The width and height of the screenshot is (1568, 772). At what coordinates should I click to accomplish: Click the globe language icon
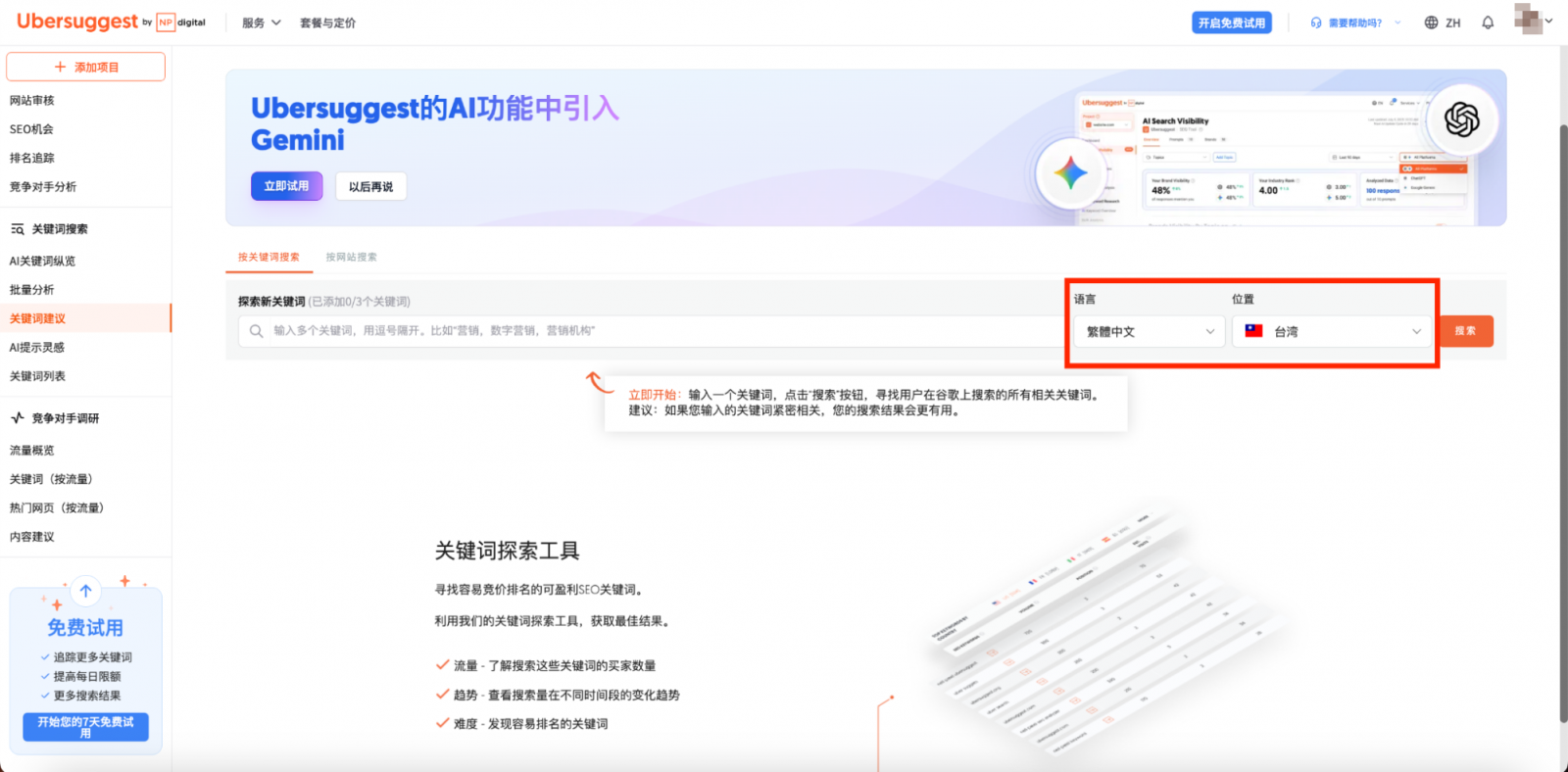point(1431,23)
